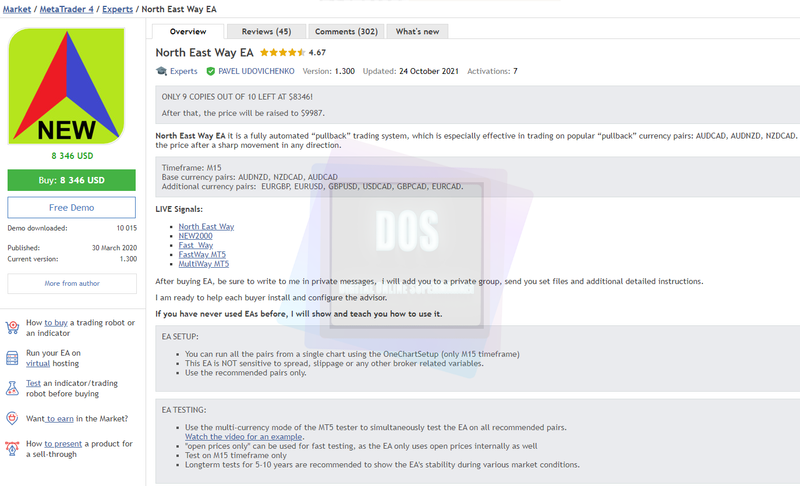Open the Experts breadcrumb link
The image size is (800, 486).
(x=117, y=9)
